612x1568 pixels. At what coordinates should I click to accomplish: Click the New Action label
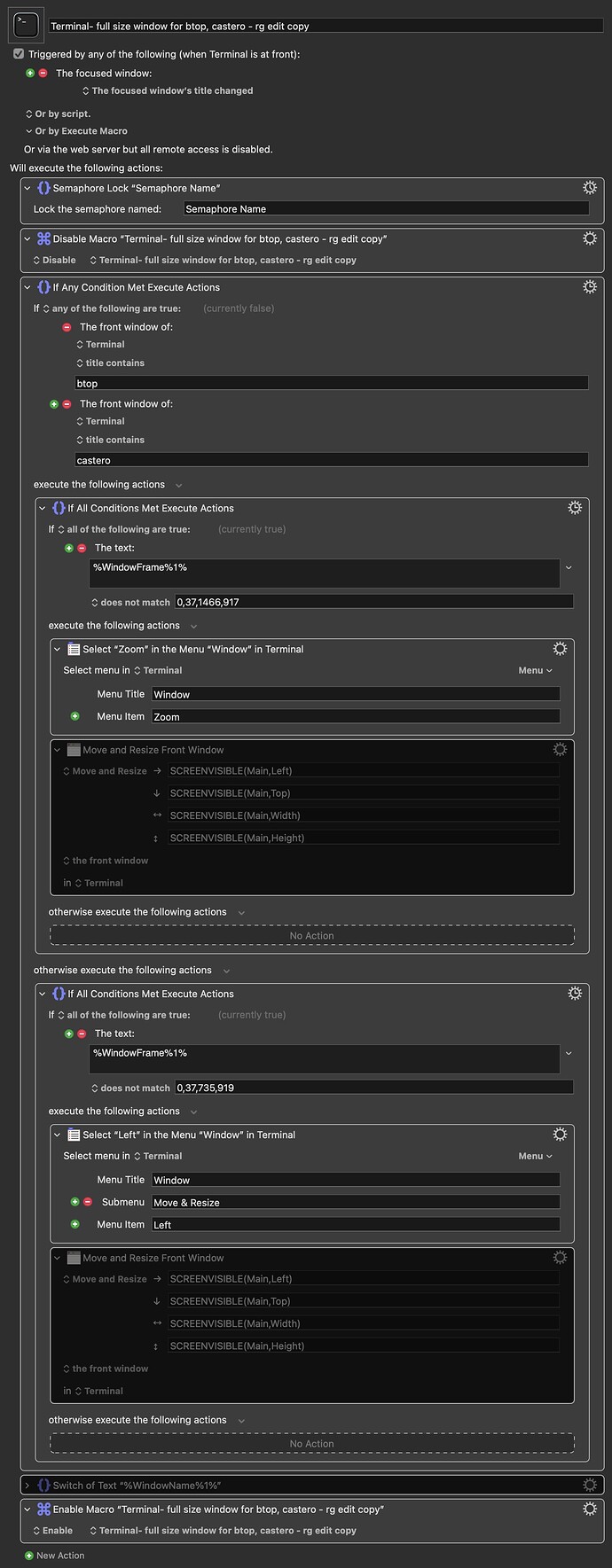point(60,1556)
